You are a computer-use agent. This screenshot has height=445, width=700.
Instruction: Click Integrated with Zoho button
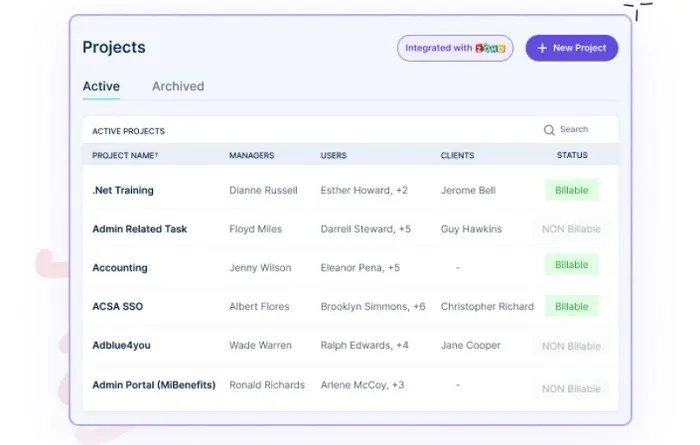[455, 48]
